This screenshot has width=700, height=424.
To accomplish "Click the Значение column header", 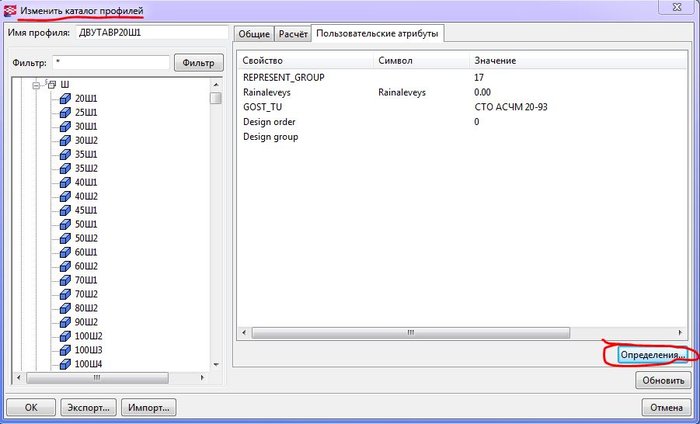I will point(578,61).
